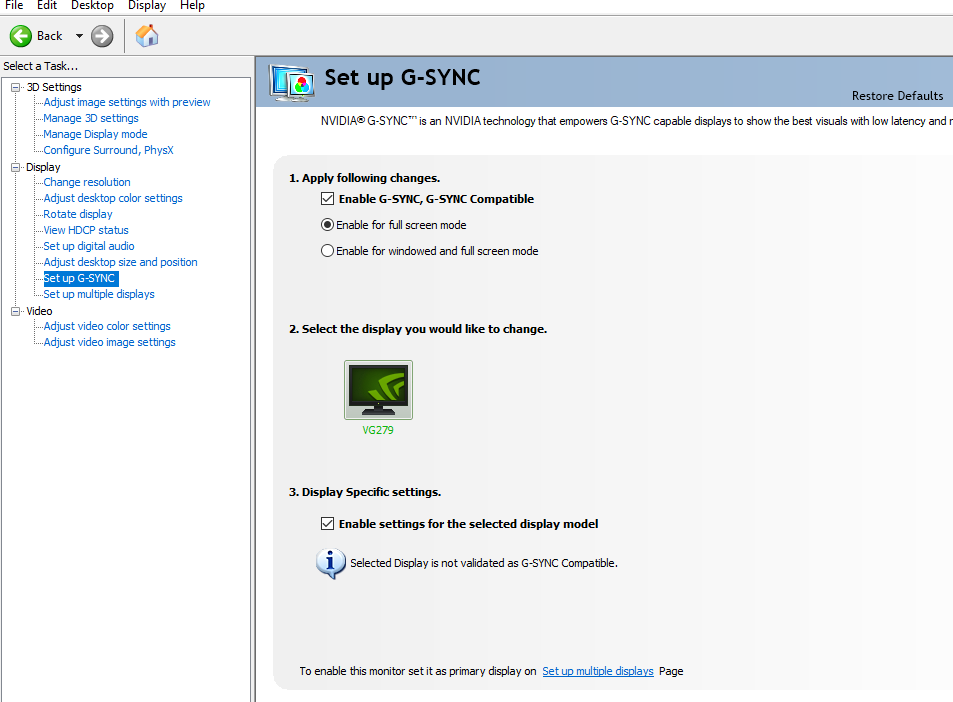Click the green Back arrow icon
Screen dimensions: 953x702
click(21, 36)
